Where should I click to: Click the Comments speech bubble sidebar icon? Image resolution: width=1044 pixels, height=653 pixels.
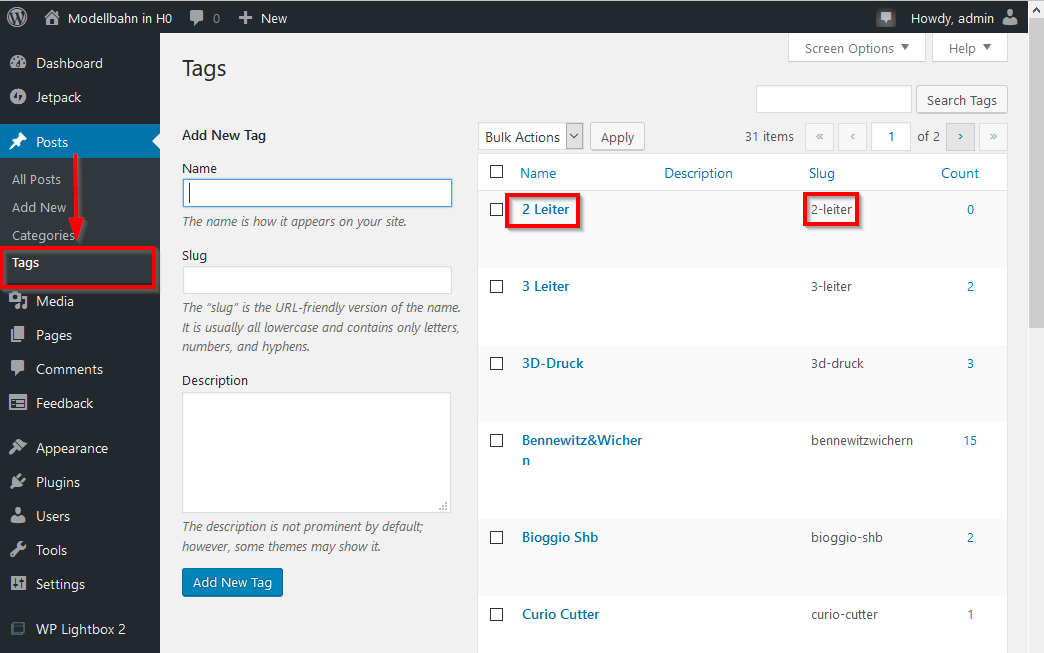[x=18, y=368]
